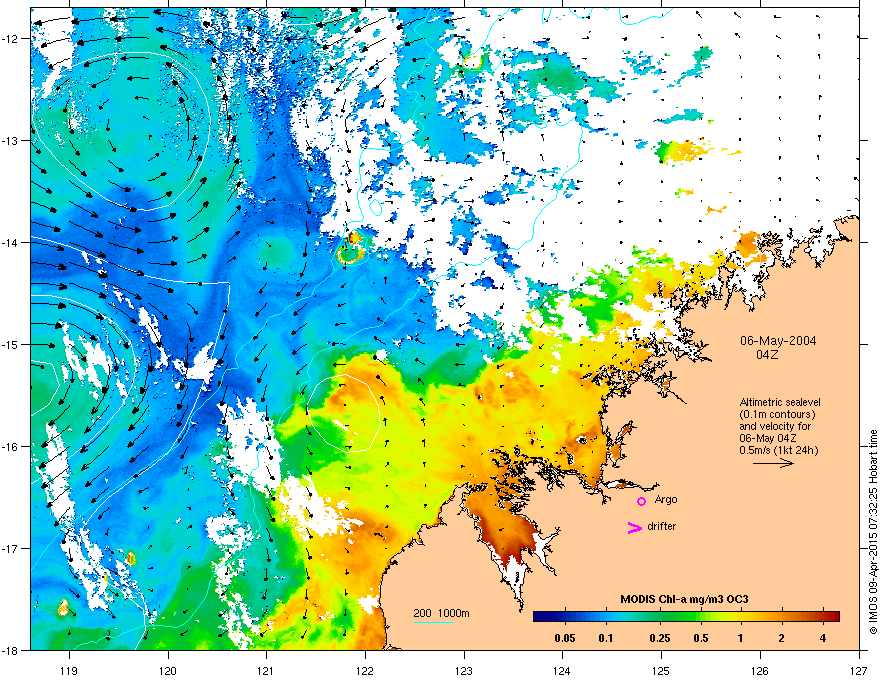880x680 pixels.
Task: Click the vertical IMOS timestamp text
Action: pyautogui.click(x=873, y=532)
